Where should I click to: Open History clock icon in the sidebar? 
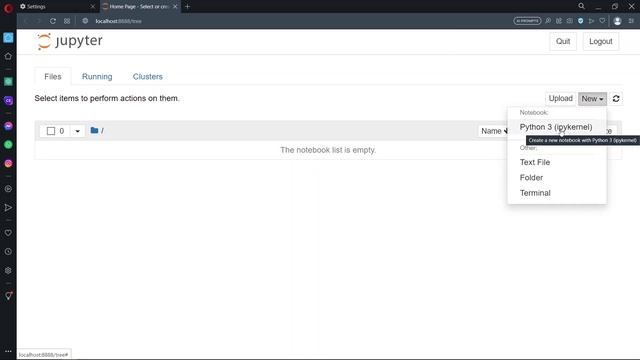pyautogui.click(x=8, y=252)
